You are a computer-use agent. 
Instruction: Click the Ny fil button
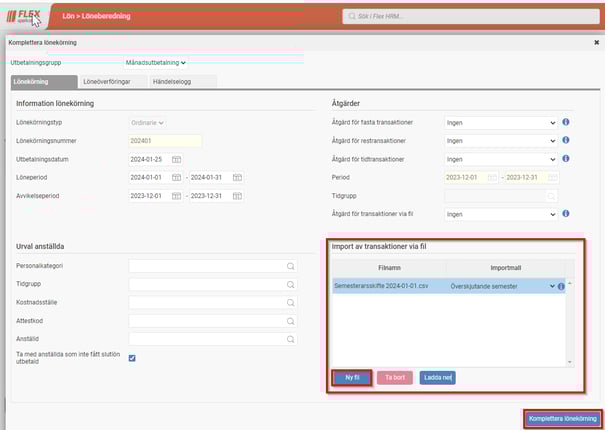click(x=351, y=378)
